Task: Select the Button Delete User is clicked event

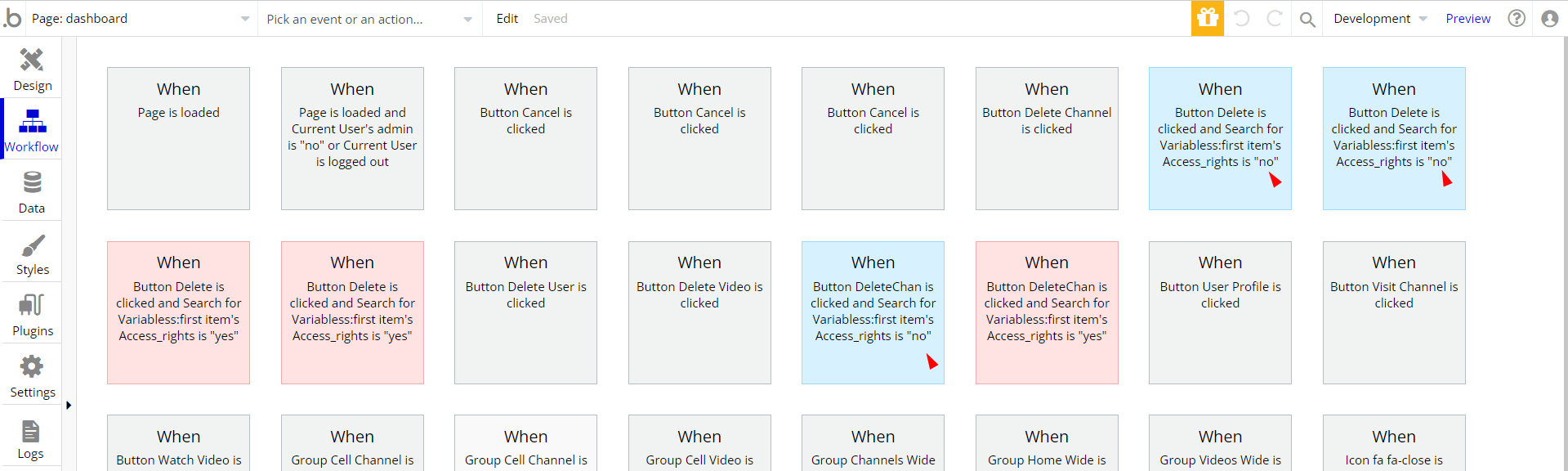Action: pyautogui.click(x=525, y=312)
